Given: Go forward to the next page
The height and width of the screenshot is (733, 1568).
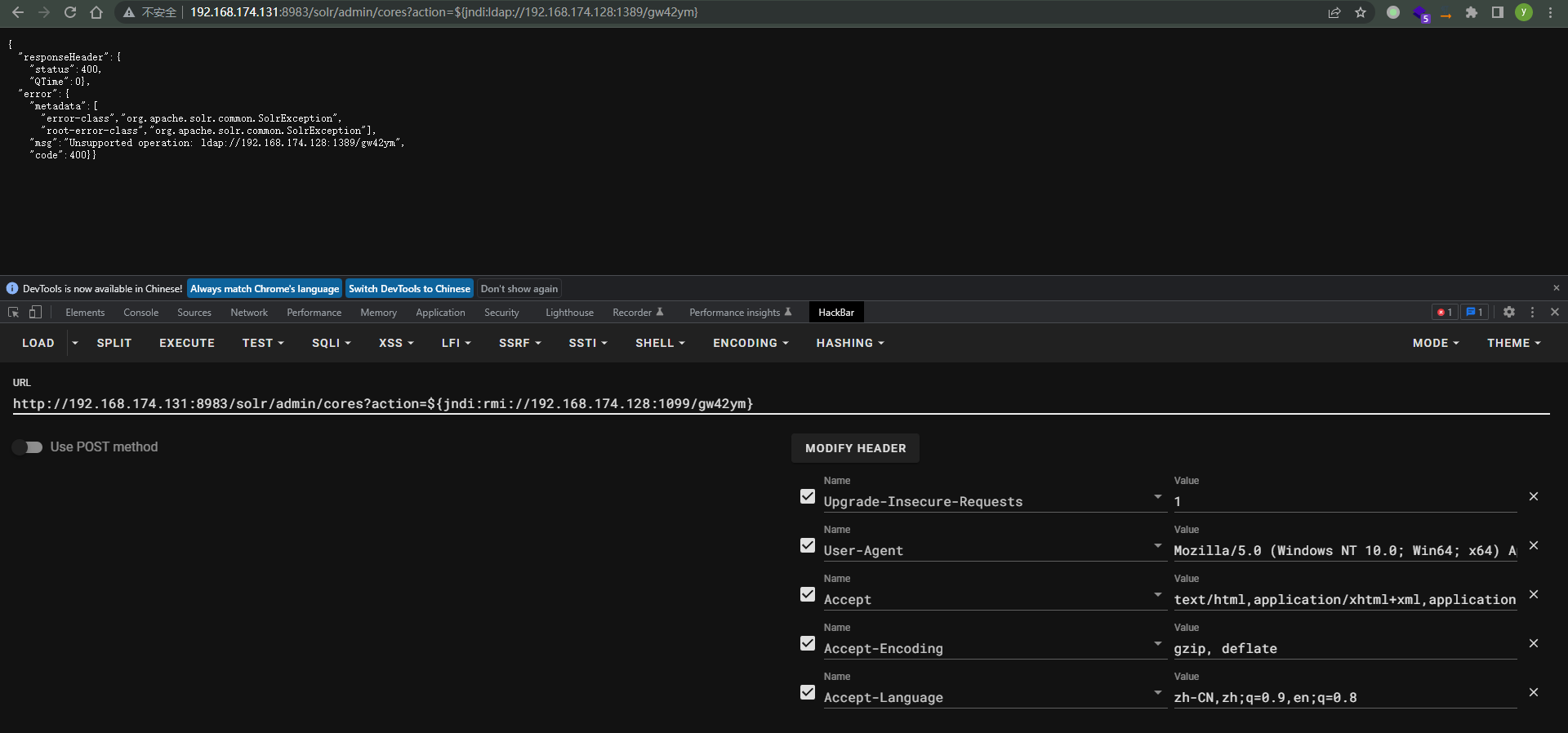Looking at the screenshot, I should 44,12.
